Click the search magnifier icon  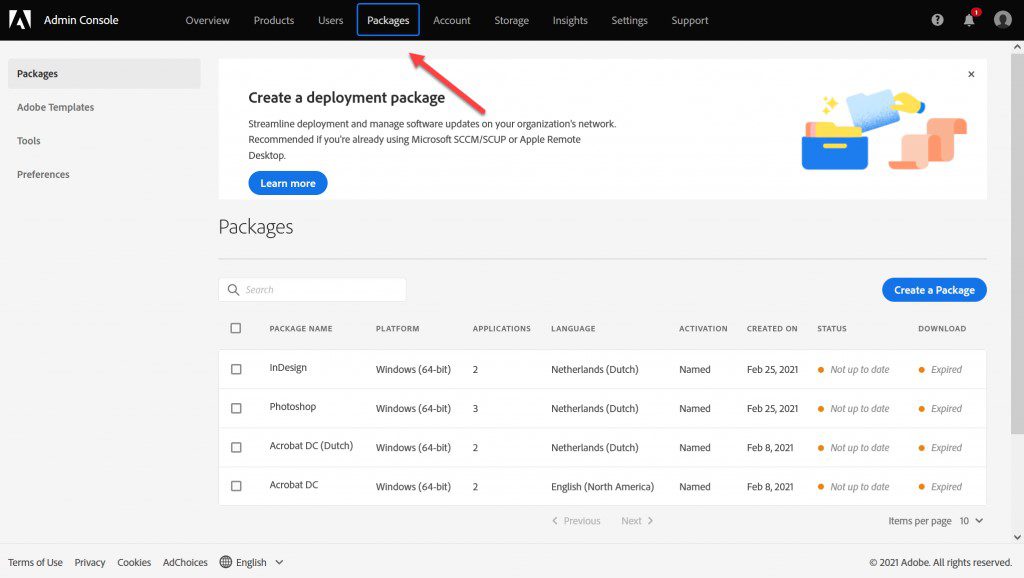(233, 290)
